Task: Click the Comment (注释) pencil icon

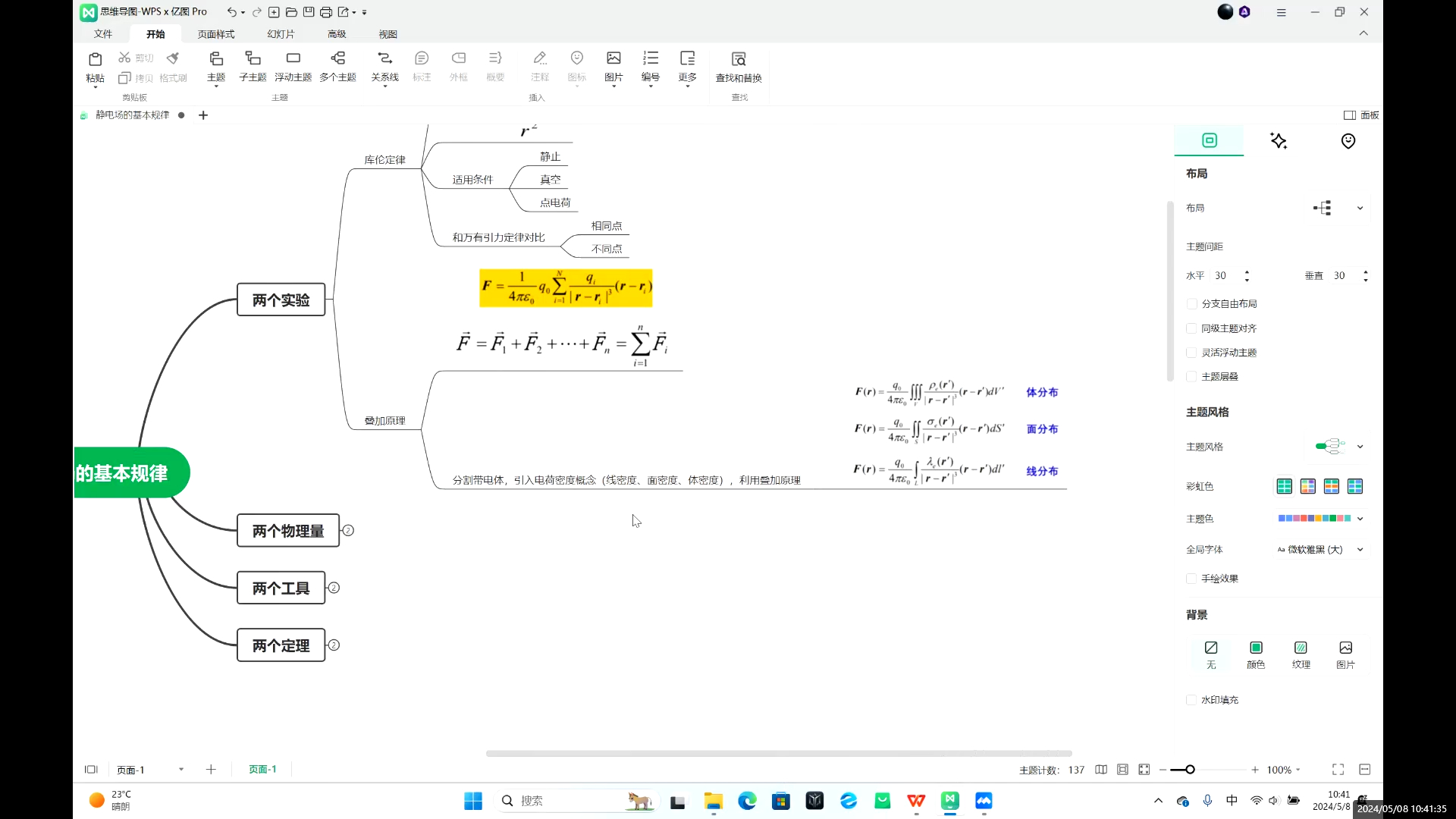Action: tap(540, 58)
